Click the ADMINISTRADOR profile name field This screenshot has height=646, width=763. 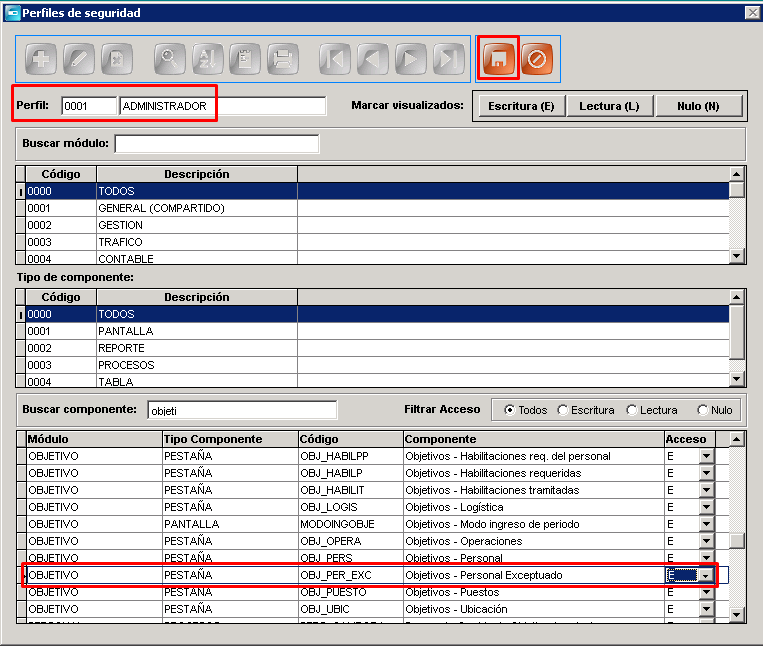(x=223, y=106)
